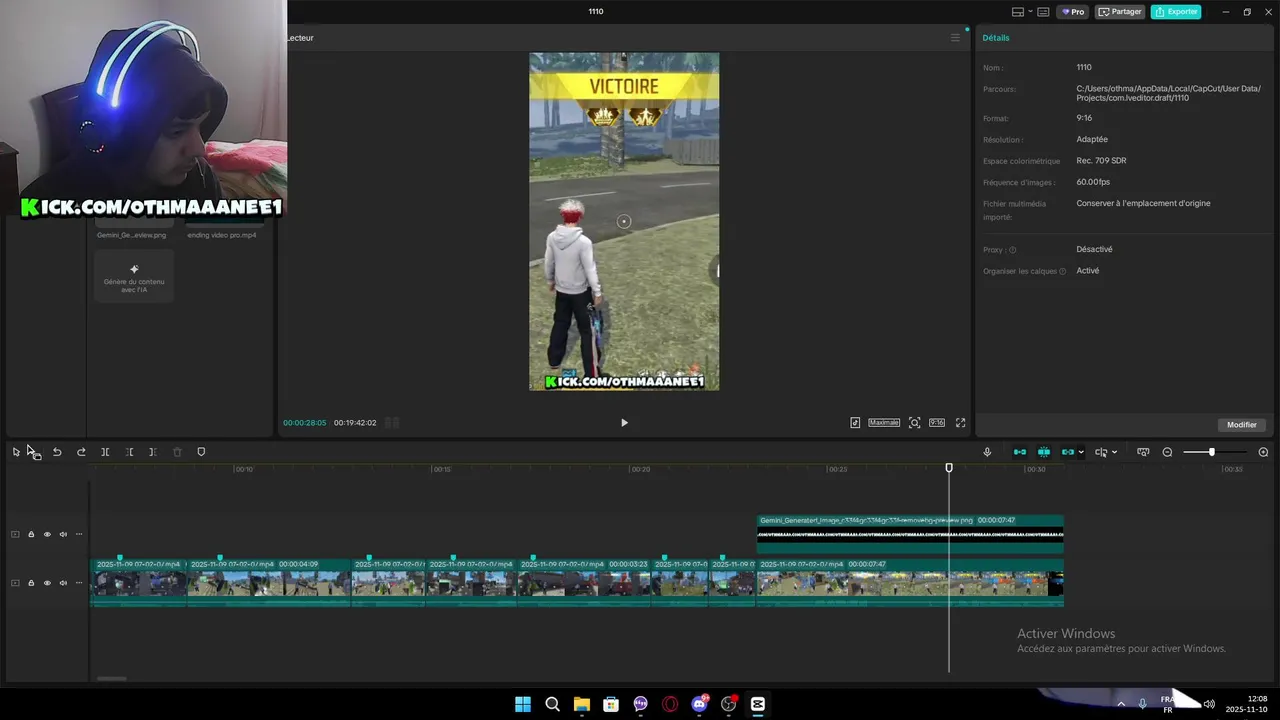The image size is (1280, 720).
Task: Open upper overlay track more options
Action: [79, 534]
